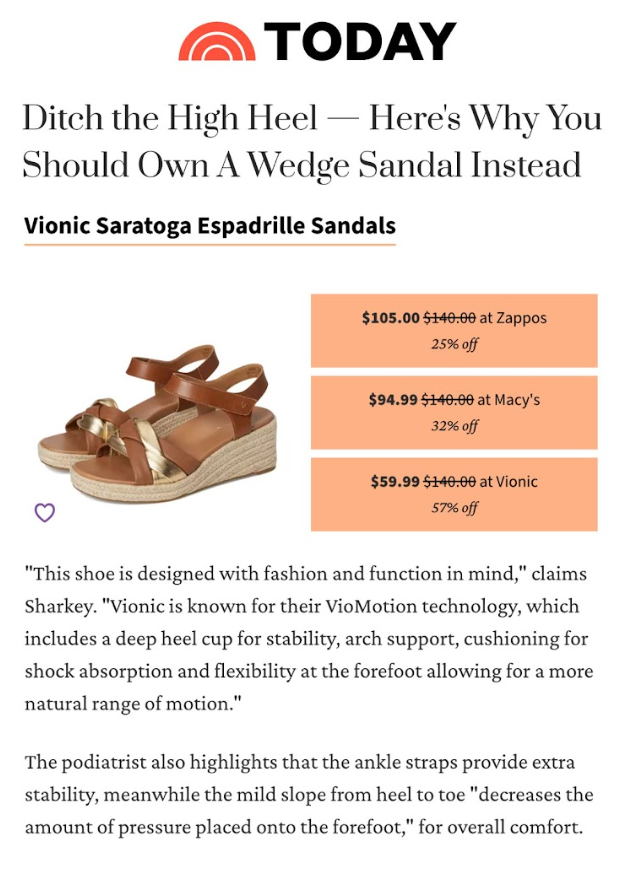Click the TODAY wordmark text
639x869 pixels.
click(x=361, y=42)
